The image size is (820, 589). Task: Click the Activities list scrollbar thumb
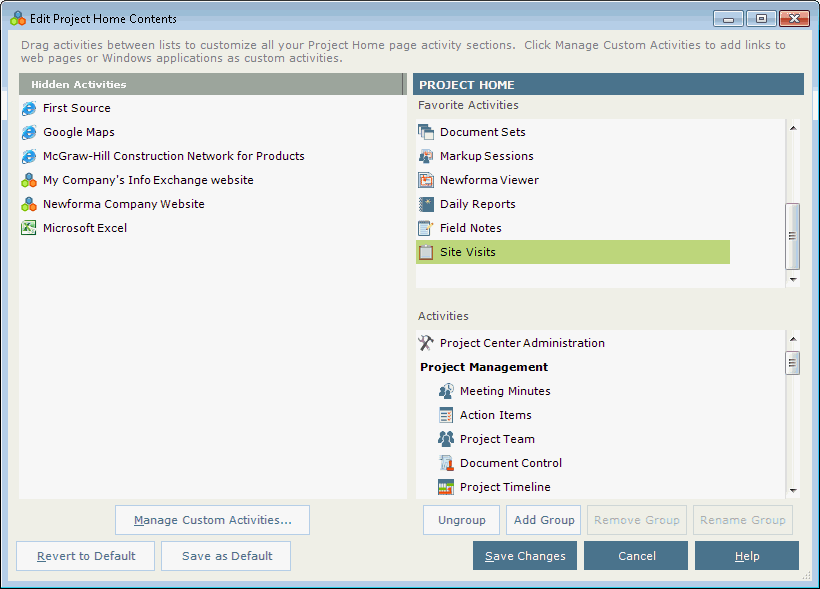(793, 363)
